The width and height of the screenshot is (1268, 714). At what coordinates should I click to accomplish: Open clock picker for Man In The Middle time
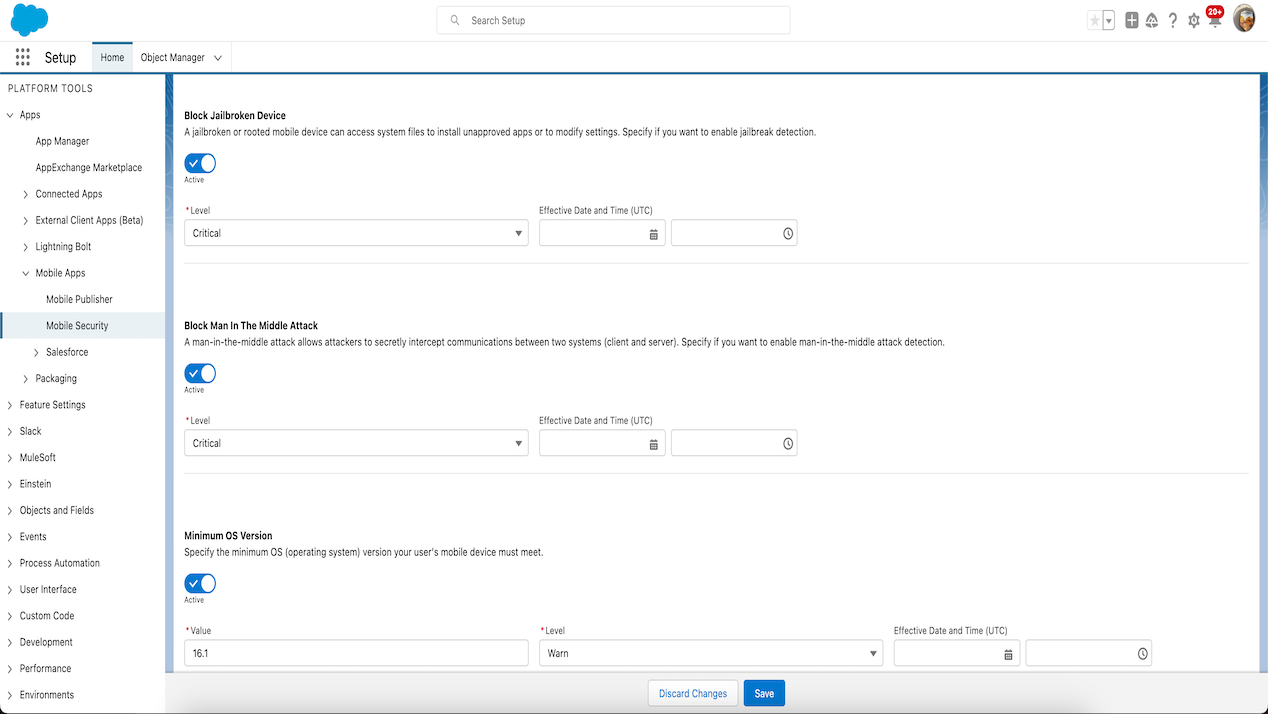pos(787,444)
